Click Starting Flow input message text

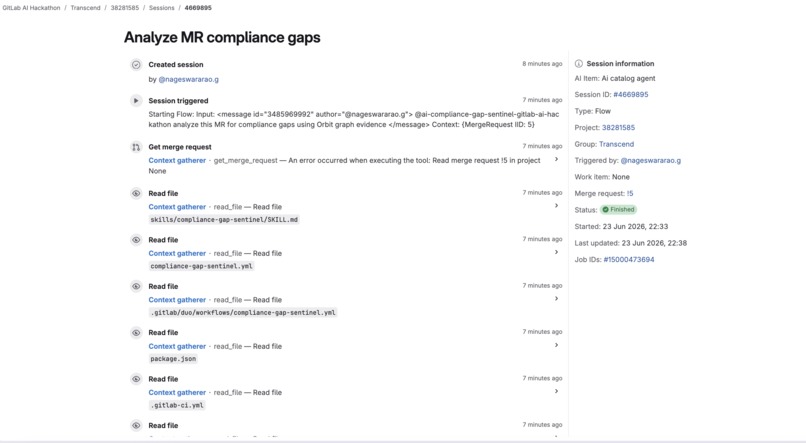(354, 119)
